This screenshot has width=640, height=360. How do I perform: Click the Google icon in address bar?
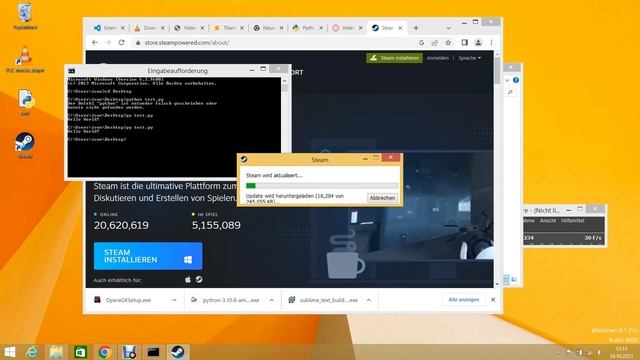coord(421,42)
